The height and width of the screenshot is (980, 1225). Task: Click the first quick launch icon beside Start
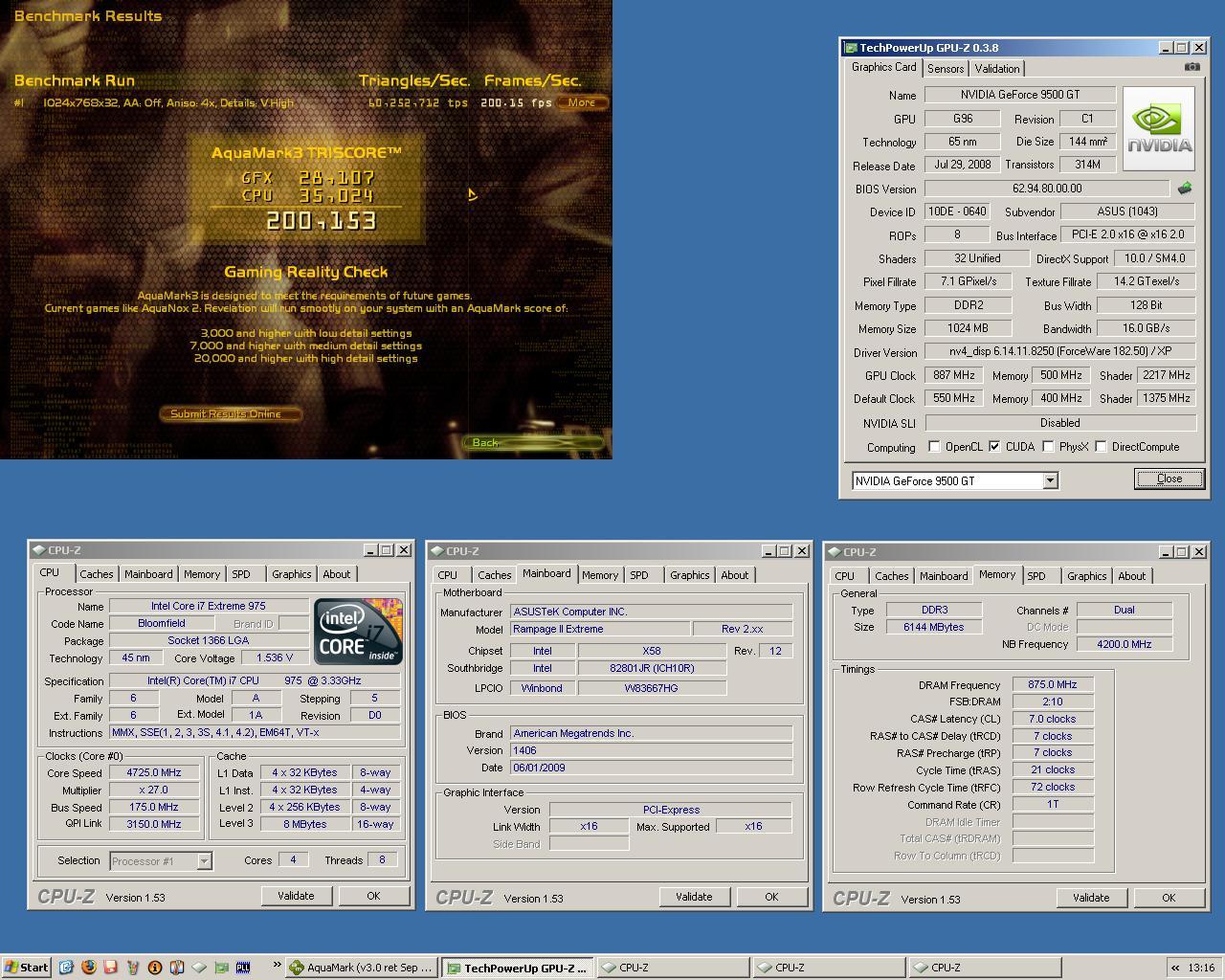66,968
